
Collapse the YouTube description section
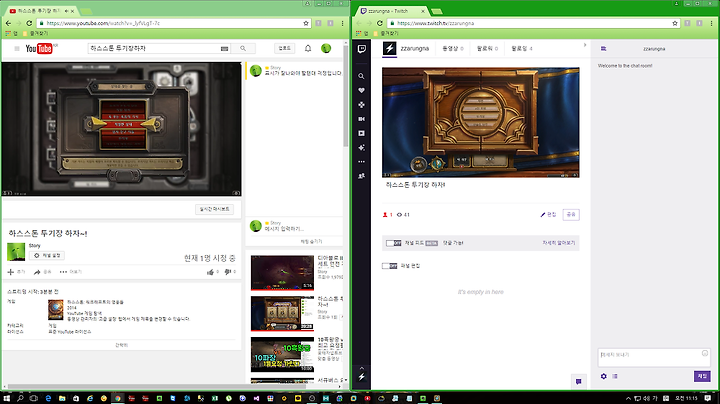click(x=122, y=345)
